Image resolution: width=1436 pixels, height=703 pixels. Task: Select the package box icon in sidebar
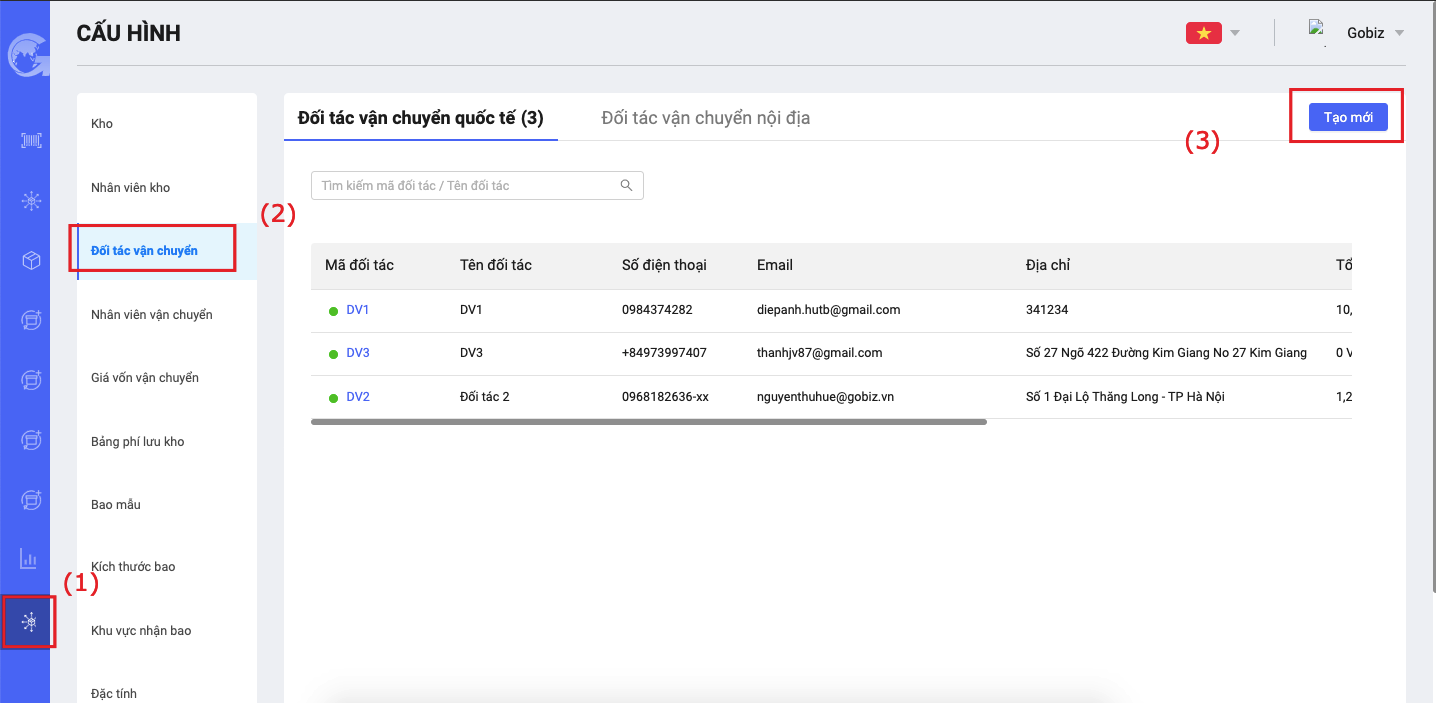click(31, 261)
